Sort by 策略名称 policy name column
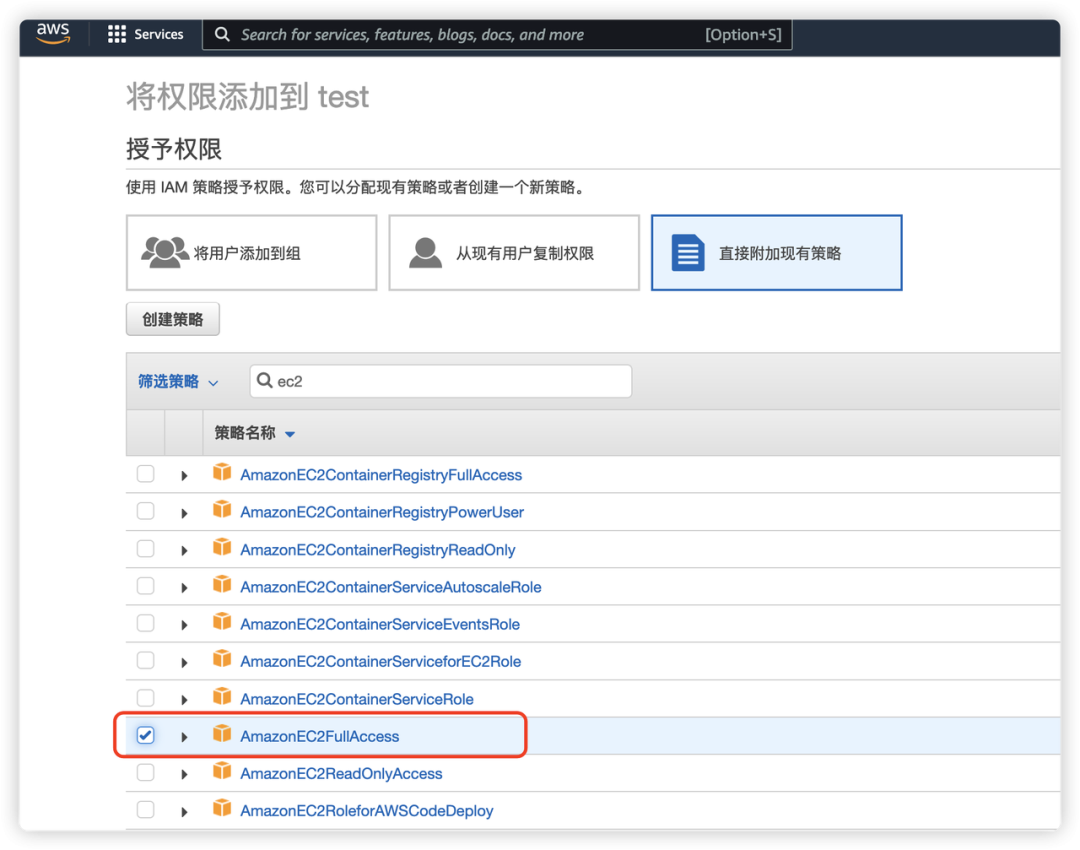The width and height of the screenshot is (1080, 850). point(254,433)
